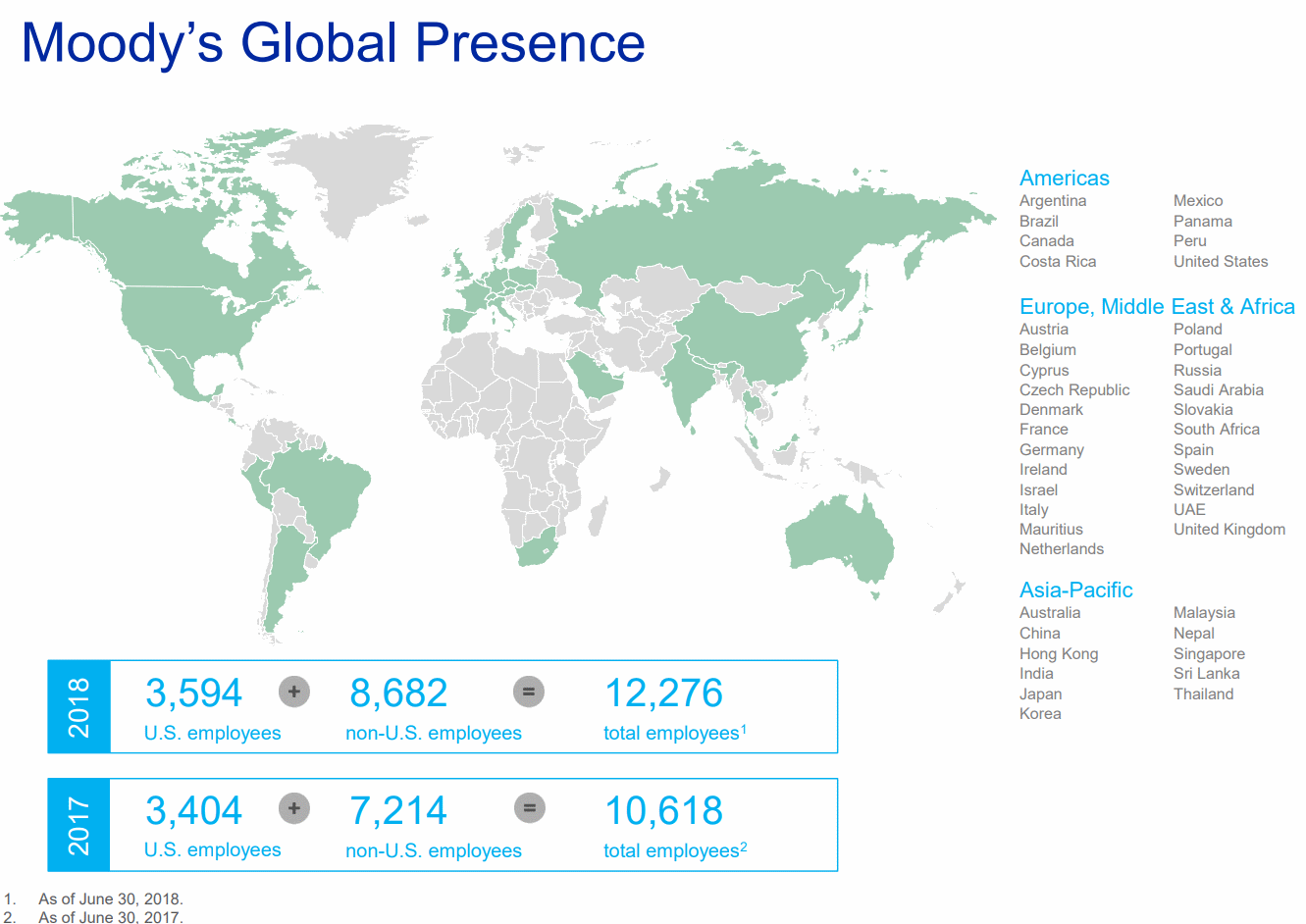Select the 8,682 non-U.S. employees figure

[398, 693]
